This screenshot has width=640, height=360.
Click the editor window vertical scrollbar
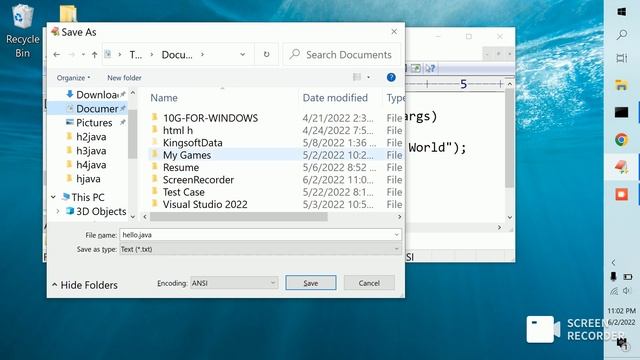pyautogui.click(x=509, y=138)
